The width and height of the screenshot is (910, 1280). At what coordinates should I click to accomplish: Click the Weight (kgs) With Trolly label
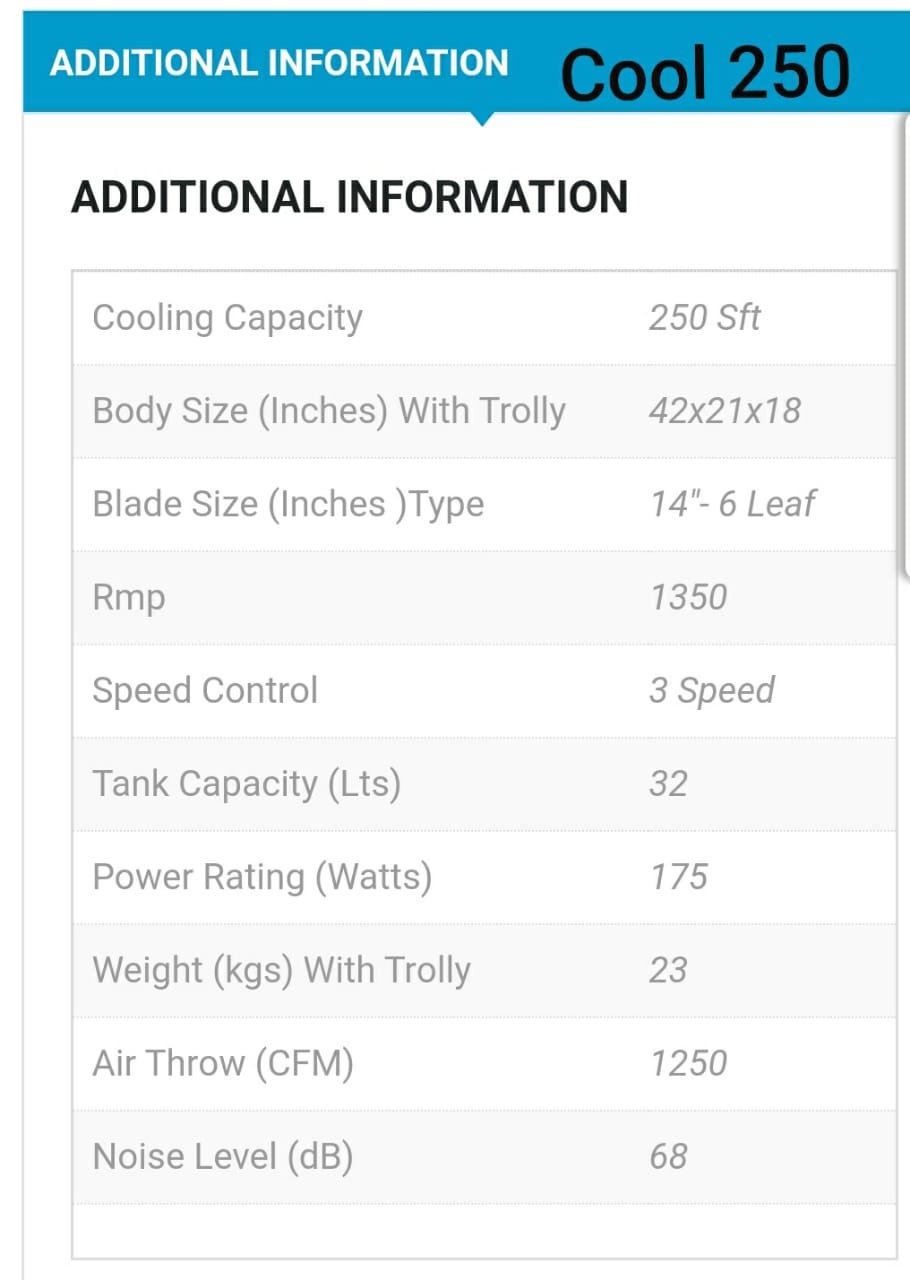(x=281, y=970)
